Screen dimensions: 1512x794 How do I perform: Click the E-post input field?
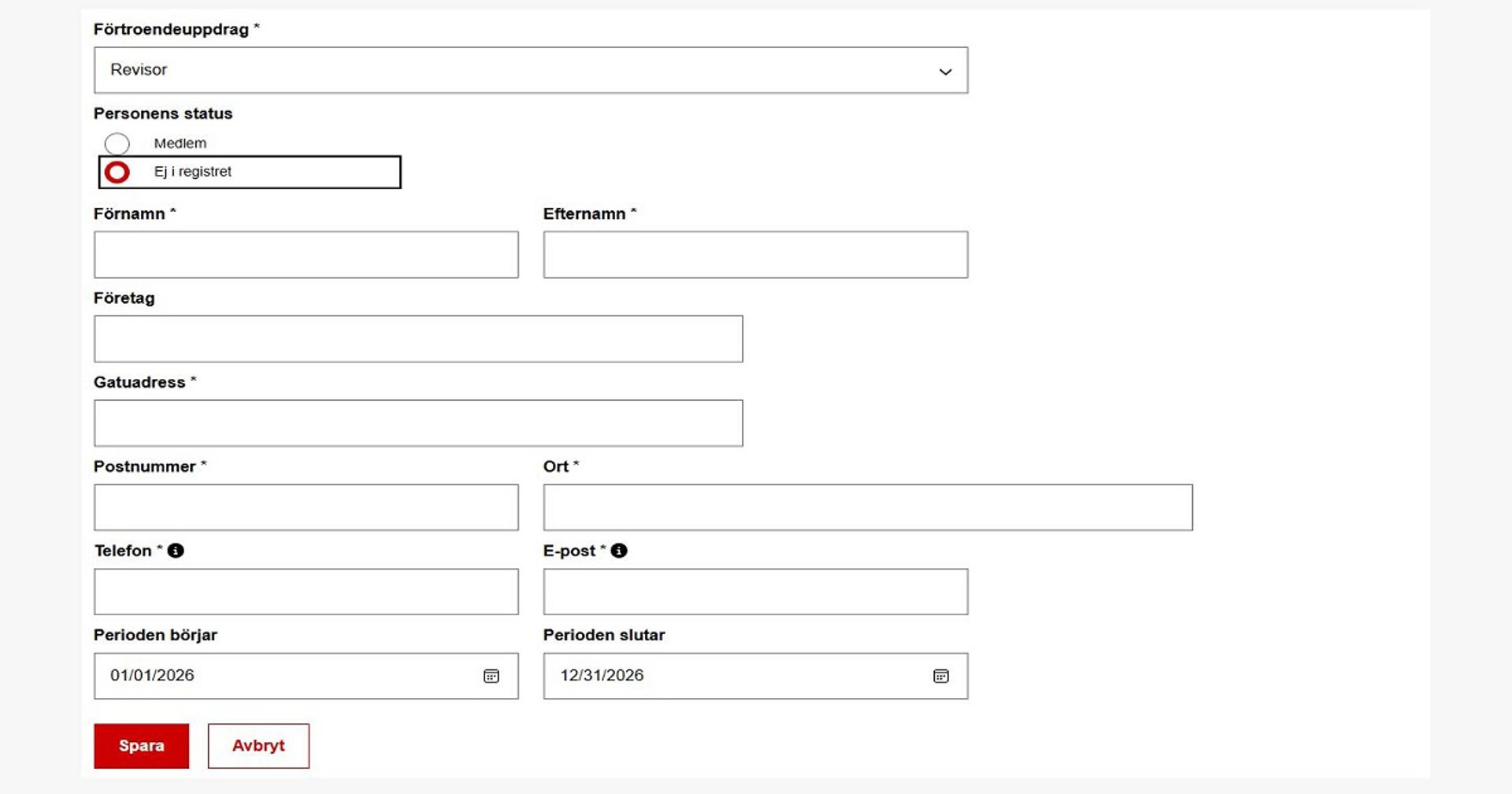coord(754,592)
